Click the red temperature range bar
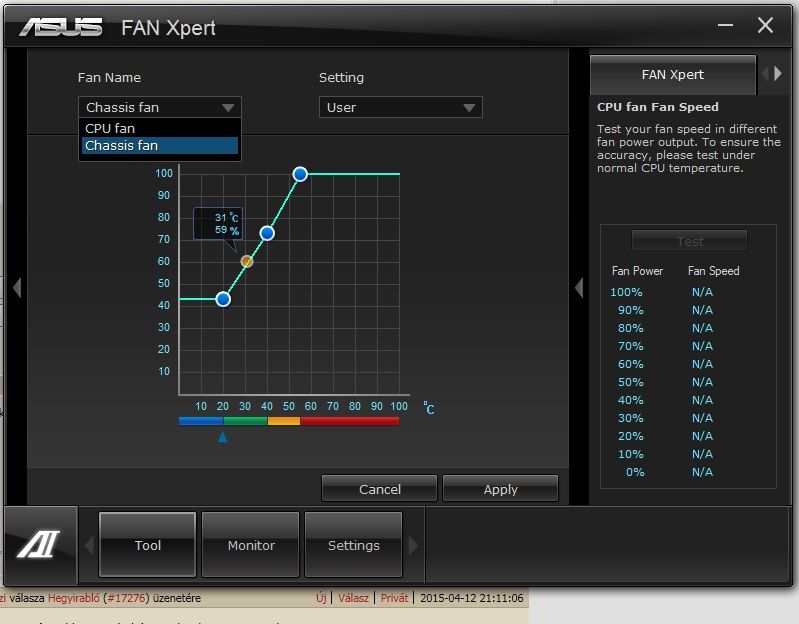The height and width of the screenshot is (624, 799). (x=350, y=421)
